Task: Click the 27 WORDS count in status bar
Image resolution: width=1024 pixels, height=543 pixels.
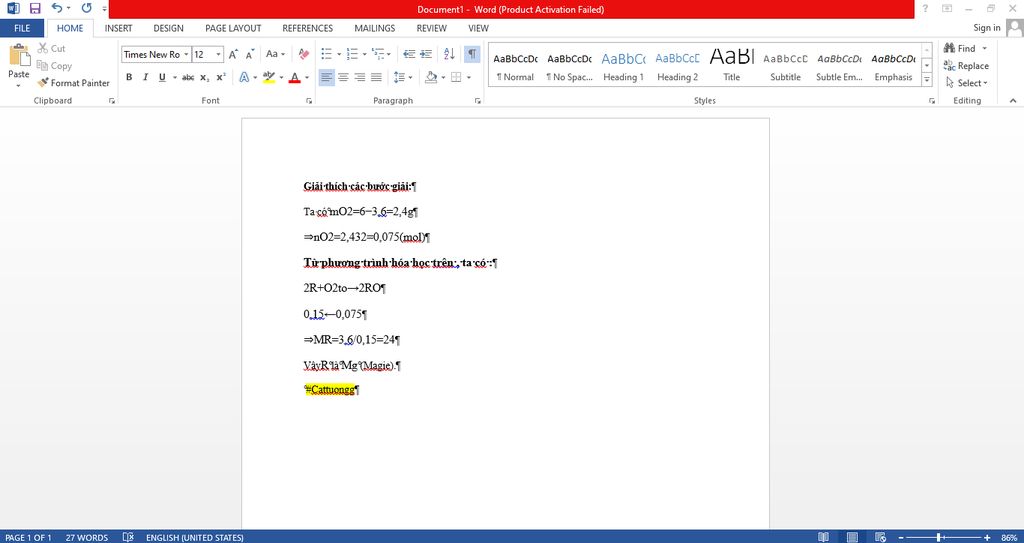Action: coord(87,538)
